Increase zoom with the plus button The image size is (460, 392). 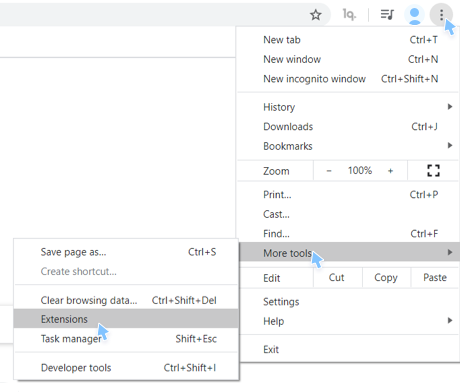tap(390, 171)
